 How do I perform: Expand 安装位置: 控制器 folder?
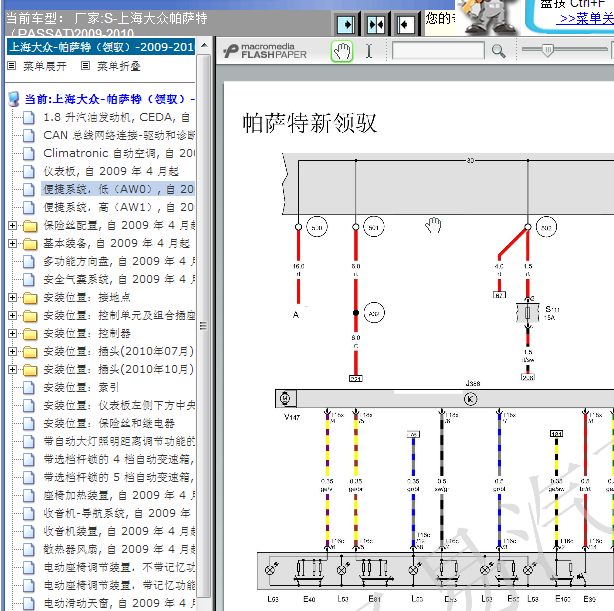pyautogui.click(x=13, y=333)
